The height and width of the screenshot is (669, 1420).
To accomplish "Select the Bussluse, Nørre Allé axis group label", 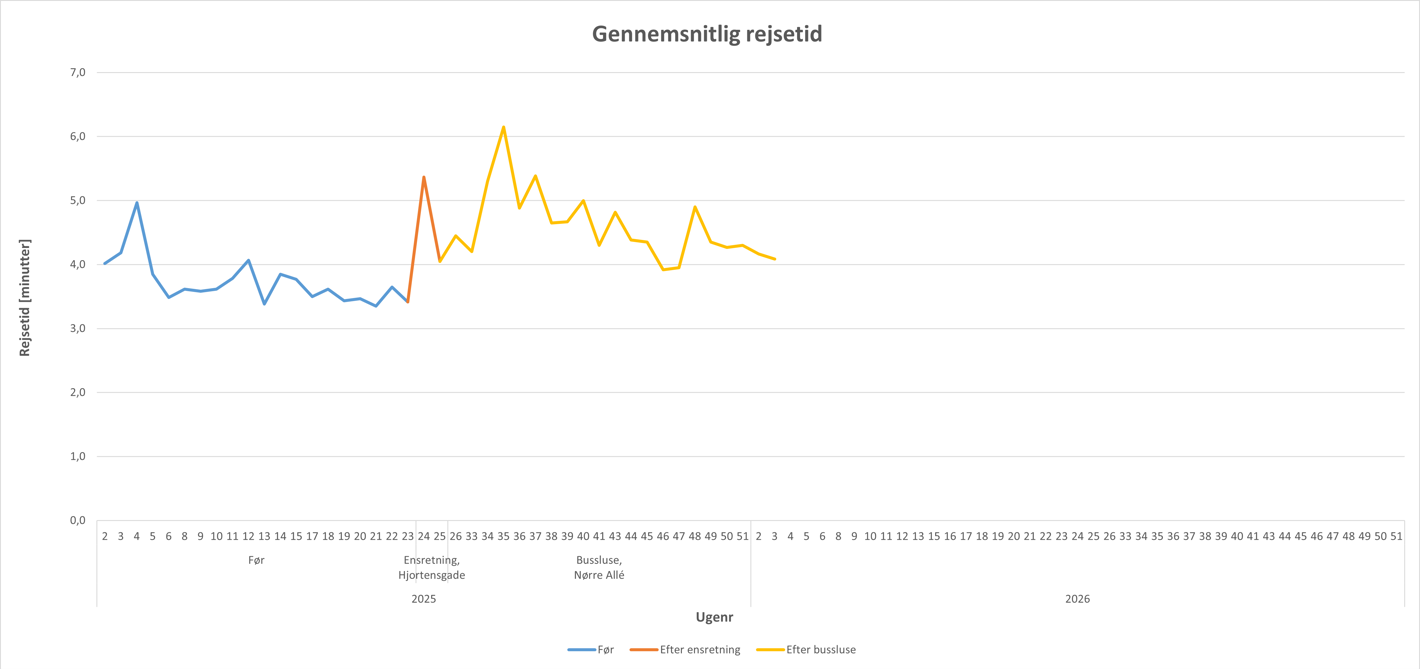I will [x=599, y=568].
